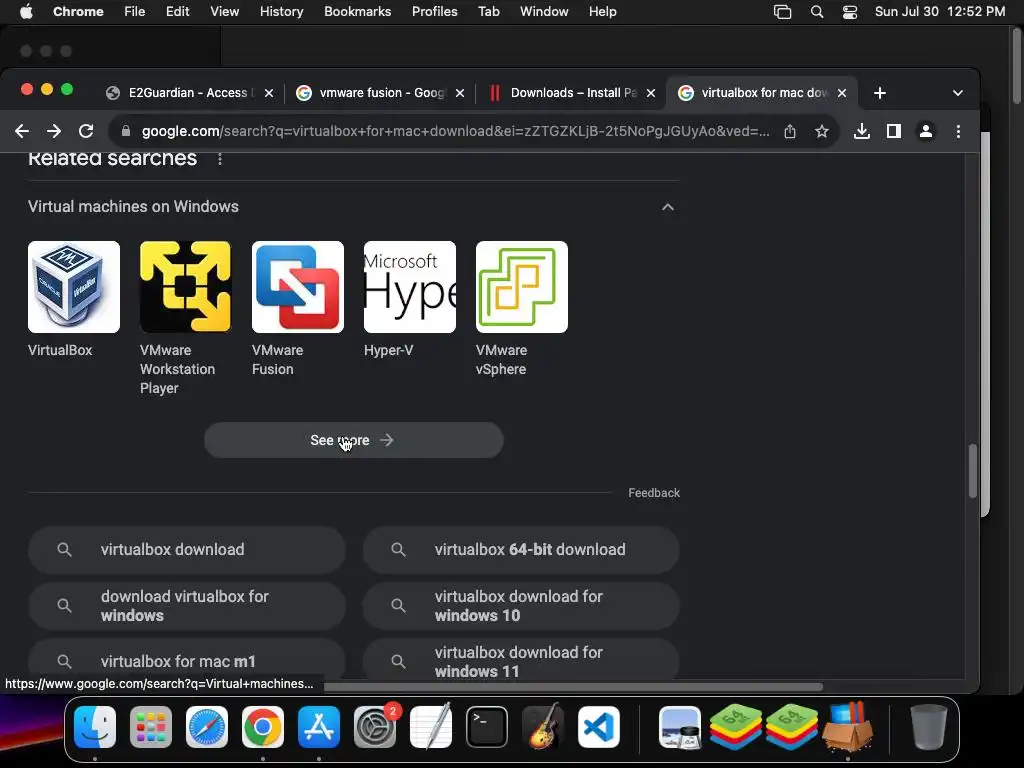Open Stage Manager menu bar icon
Viewport: 1024px width, 768px height.
click(782, 12)
